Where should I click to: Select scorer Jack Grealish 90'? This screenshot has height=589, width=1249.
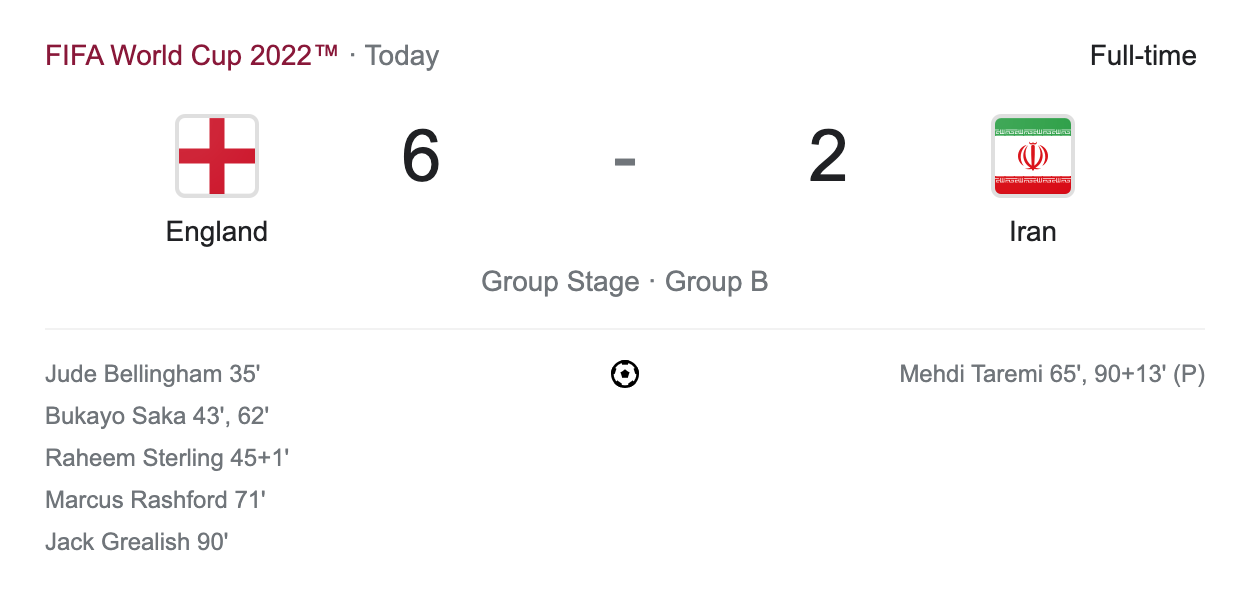[x=137, y=543]
